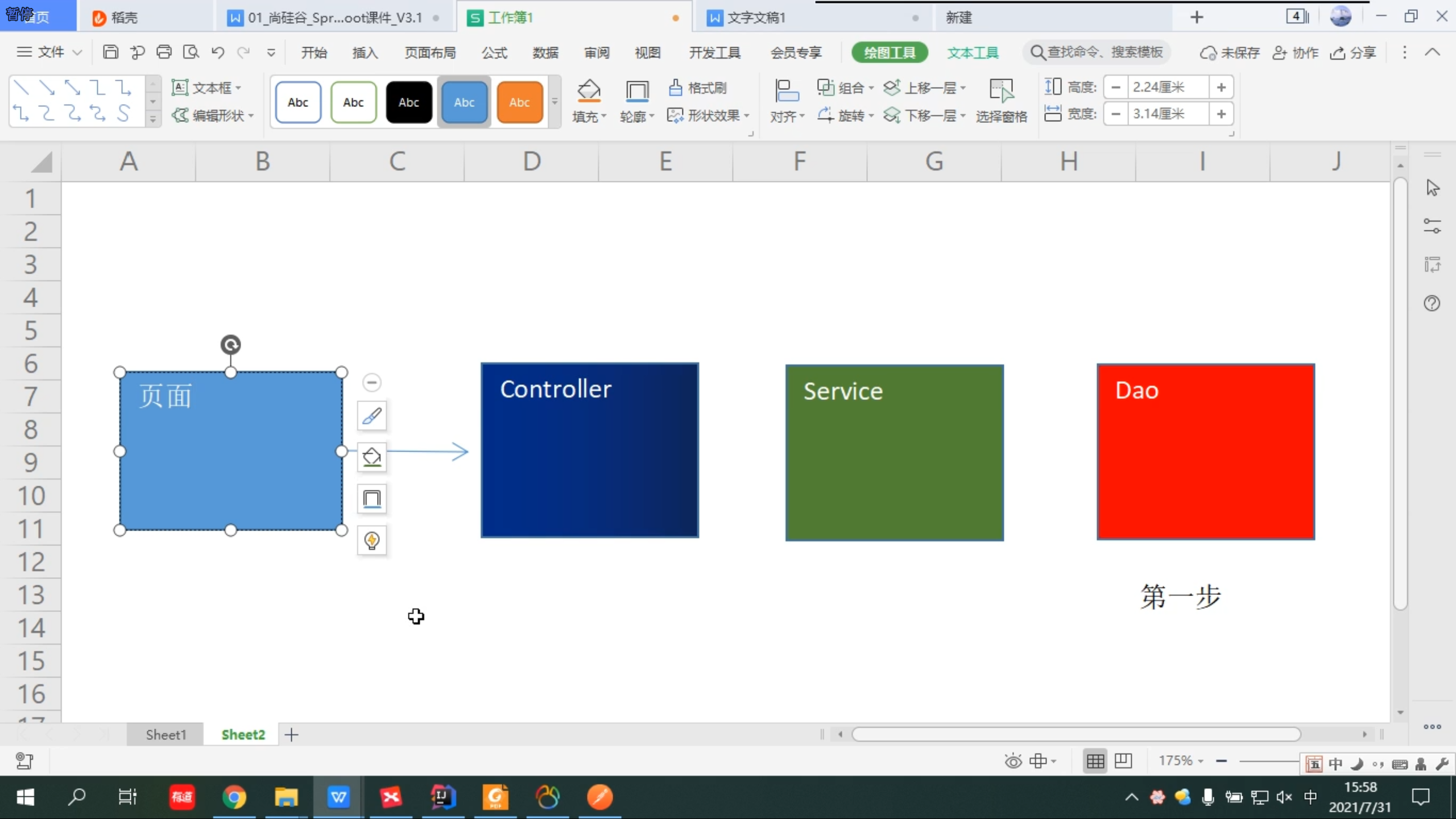Click the 未保存 cloud save button
Viewport: 1456px width, 819px height.
point(1230,53)
